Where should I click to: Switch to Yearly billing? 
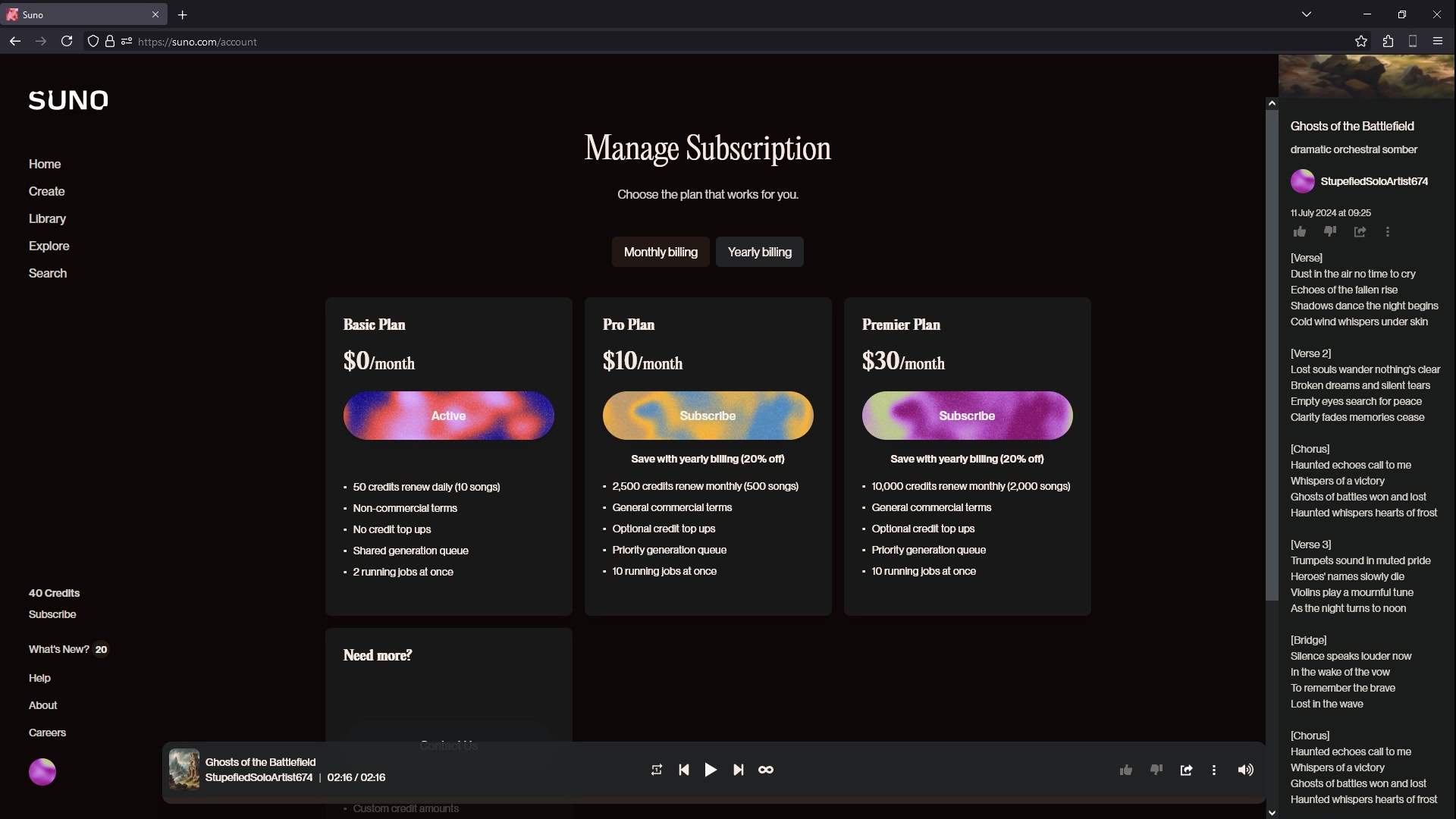pos(759,252)
